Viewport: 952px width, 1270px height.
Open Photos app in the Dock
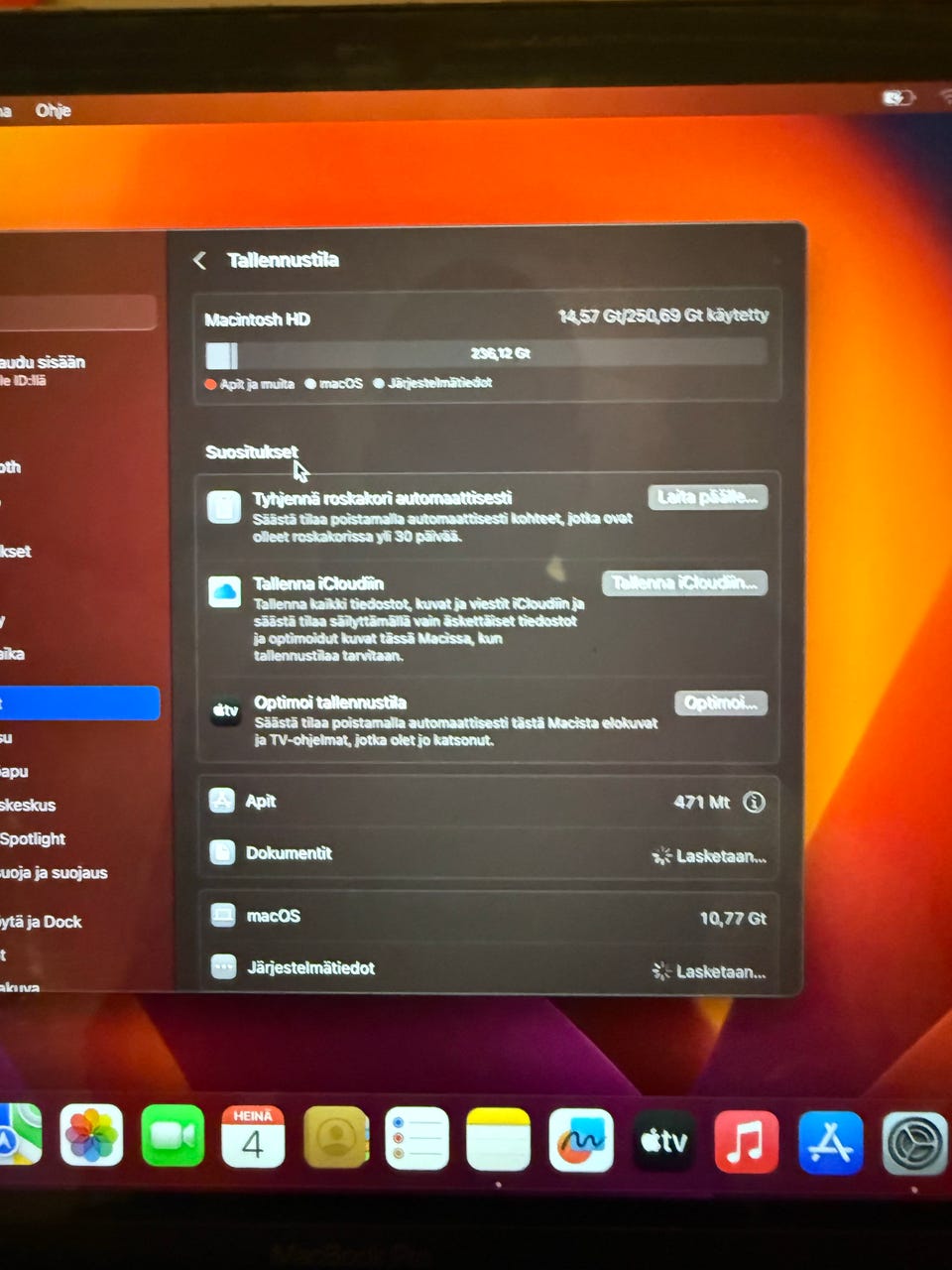tap(91, 1136)
